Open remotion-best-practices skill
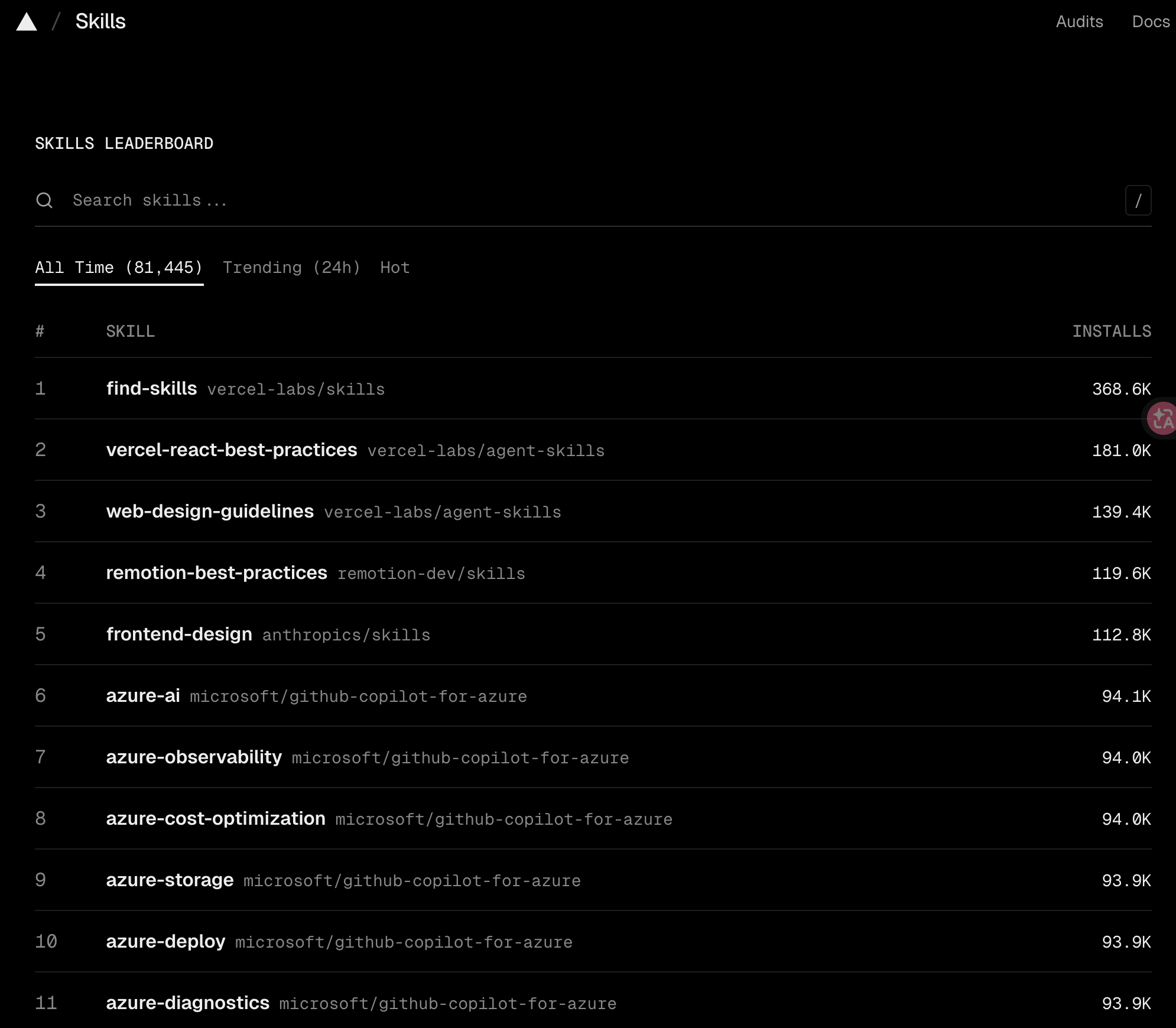The image size is (1176, 1028). 216,573
